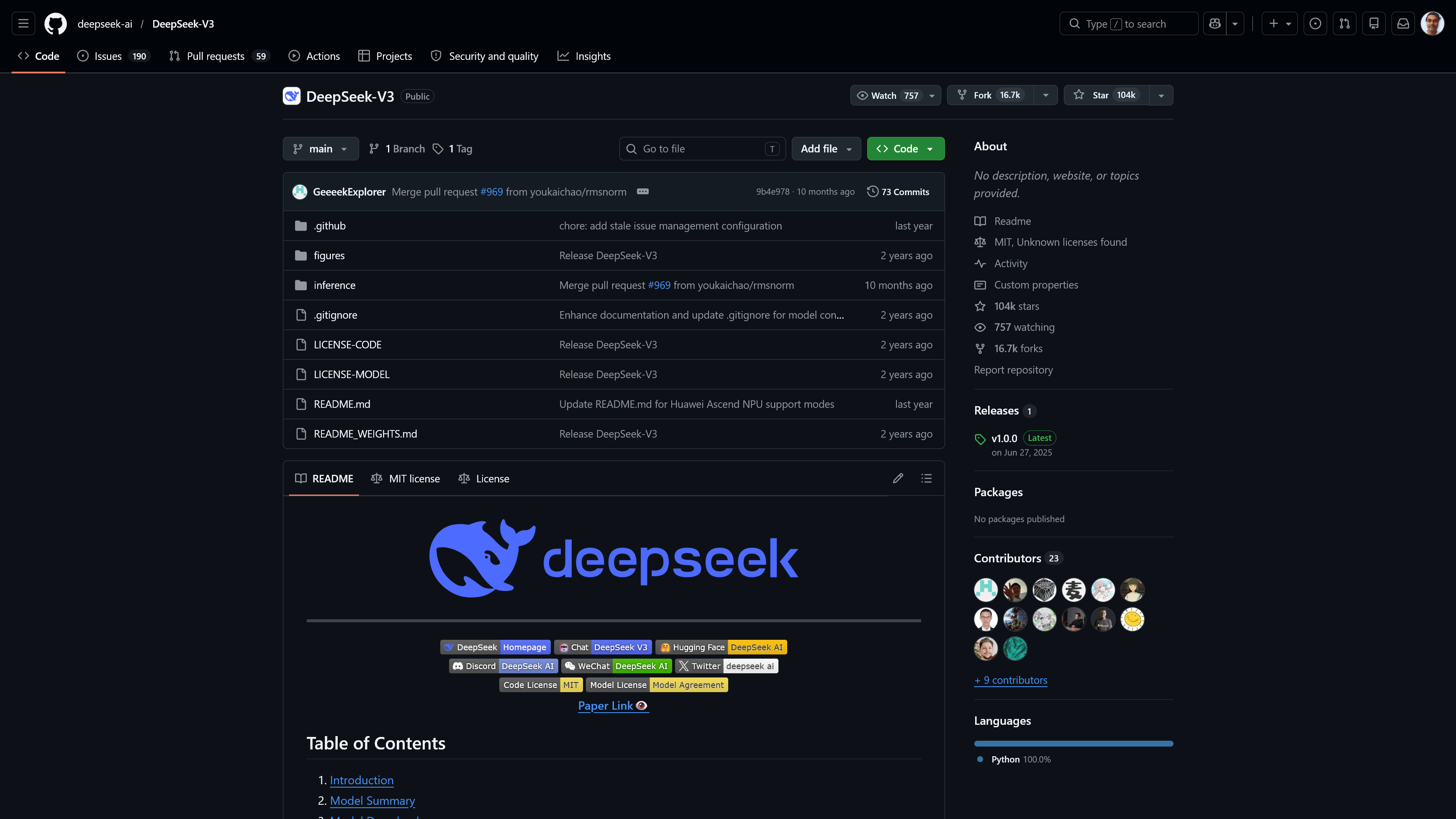Click 757 watching in About section
1456x819 pixels.
[x=1024, y=327]
